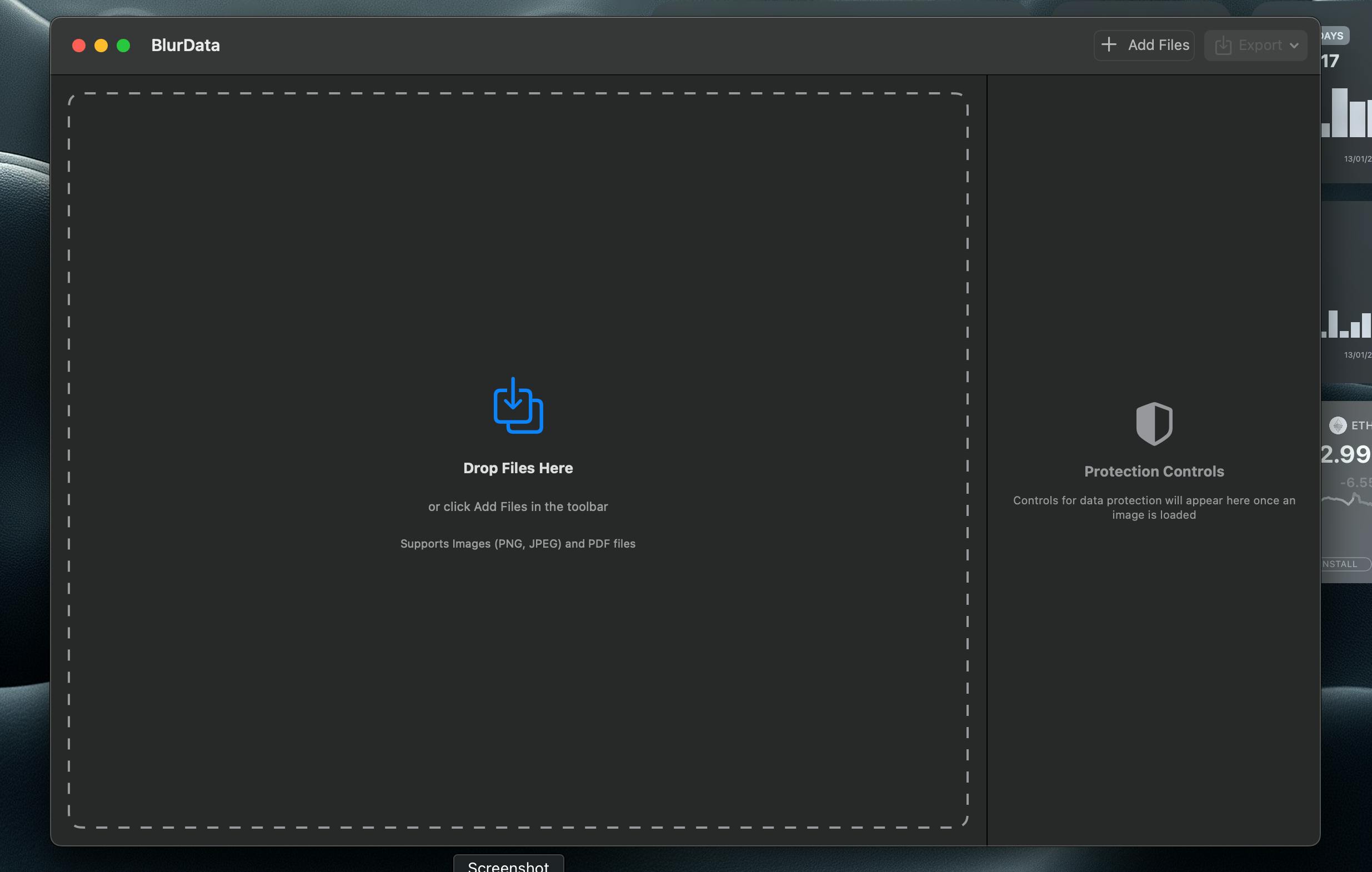
Task: Click the BlurData window title
Action: (185, 45)
